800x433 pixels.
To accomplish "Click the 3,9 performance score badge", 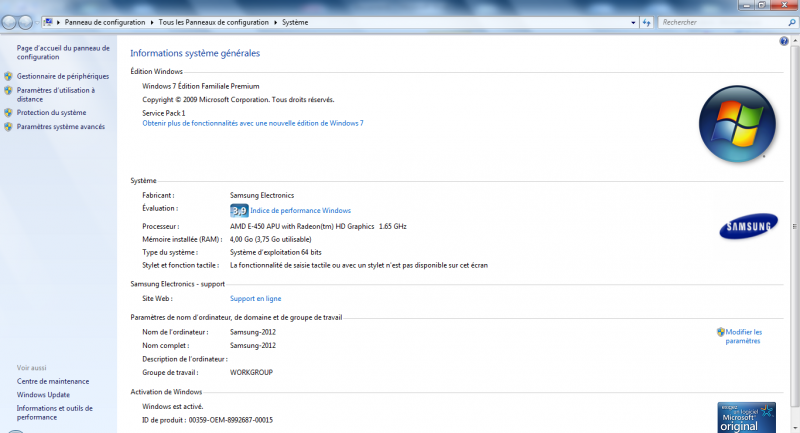I will 239,210.
